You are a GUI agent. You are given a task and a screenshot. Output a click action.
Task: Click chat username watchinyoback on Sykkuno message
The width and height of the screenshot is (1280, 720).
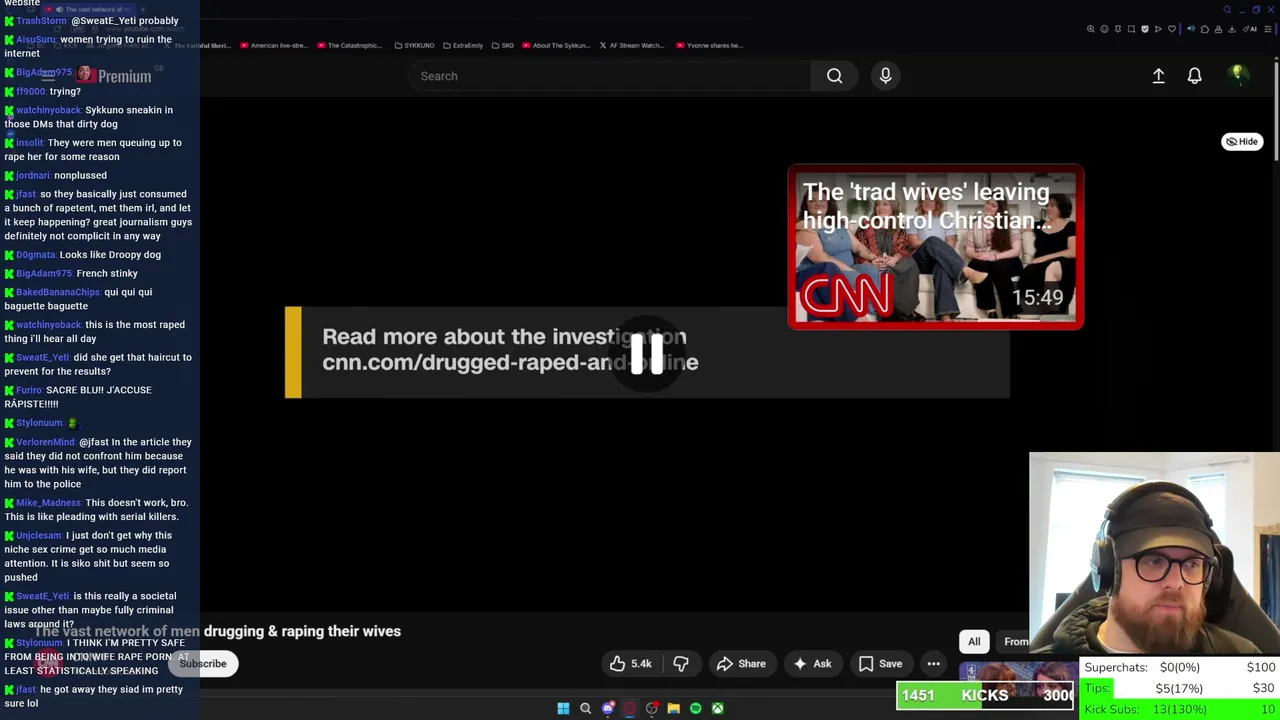click(x=48, y=110)
